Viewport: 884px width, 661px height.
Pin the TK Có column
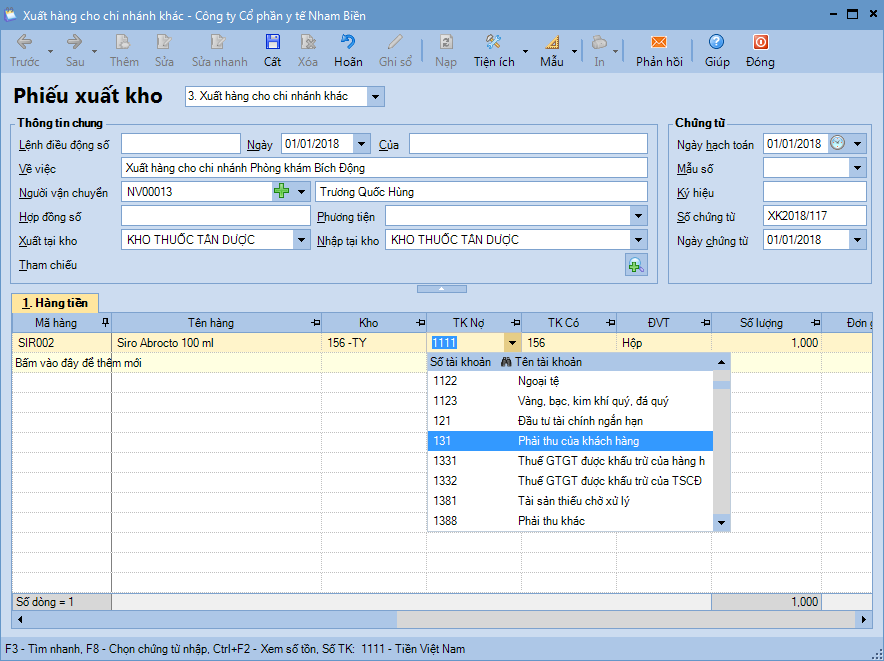(610, 323)
